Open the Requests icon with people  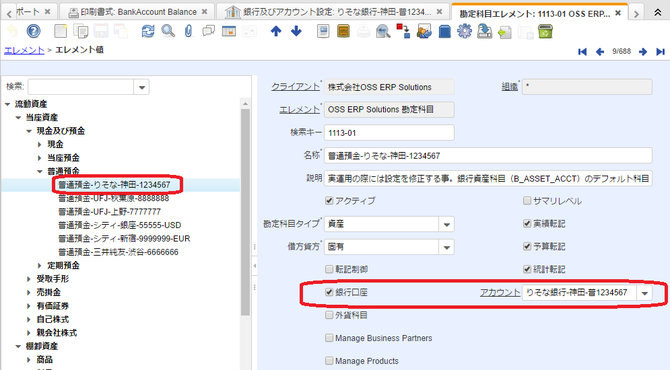pyautogui.click(x=424, y=31)
